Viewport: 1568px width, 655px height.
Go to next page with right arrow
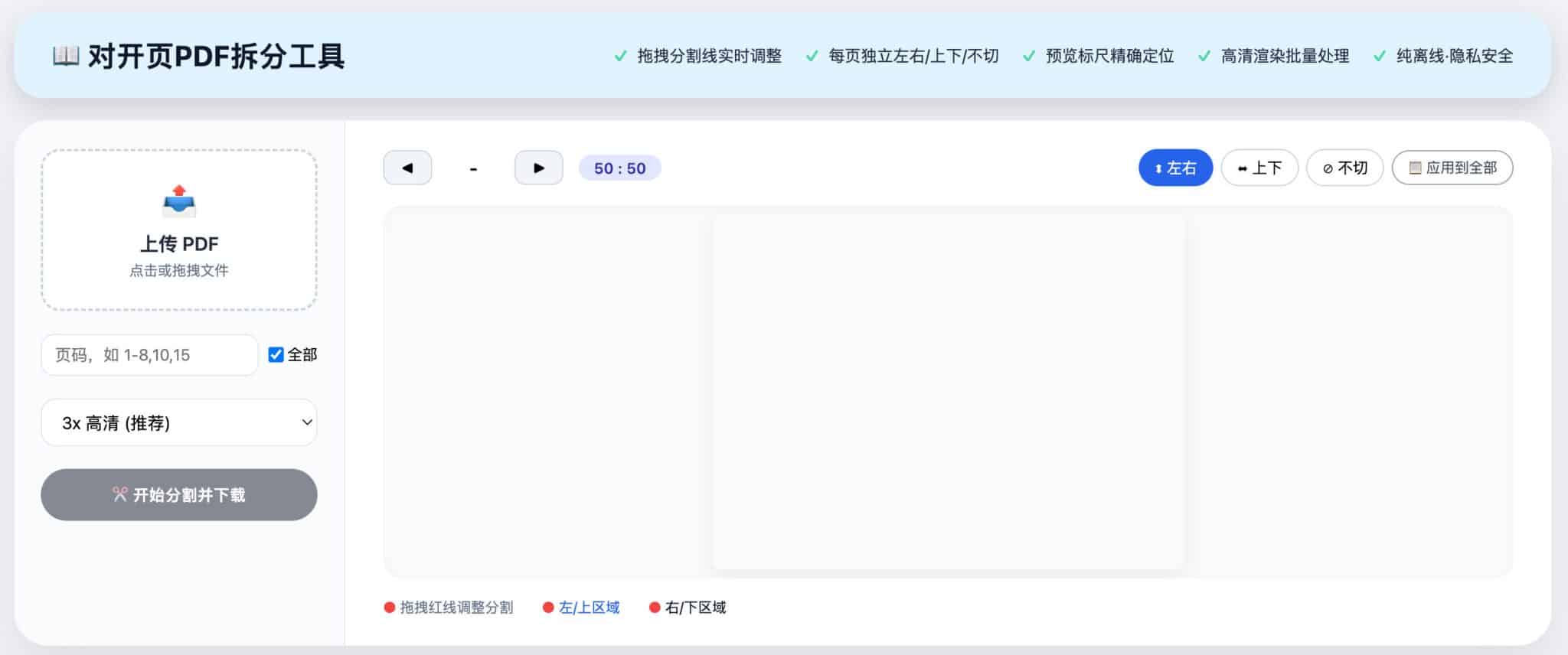[539, 168]
